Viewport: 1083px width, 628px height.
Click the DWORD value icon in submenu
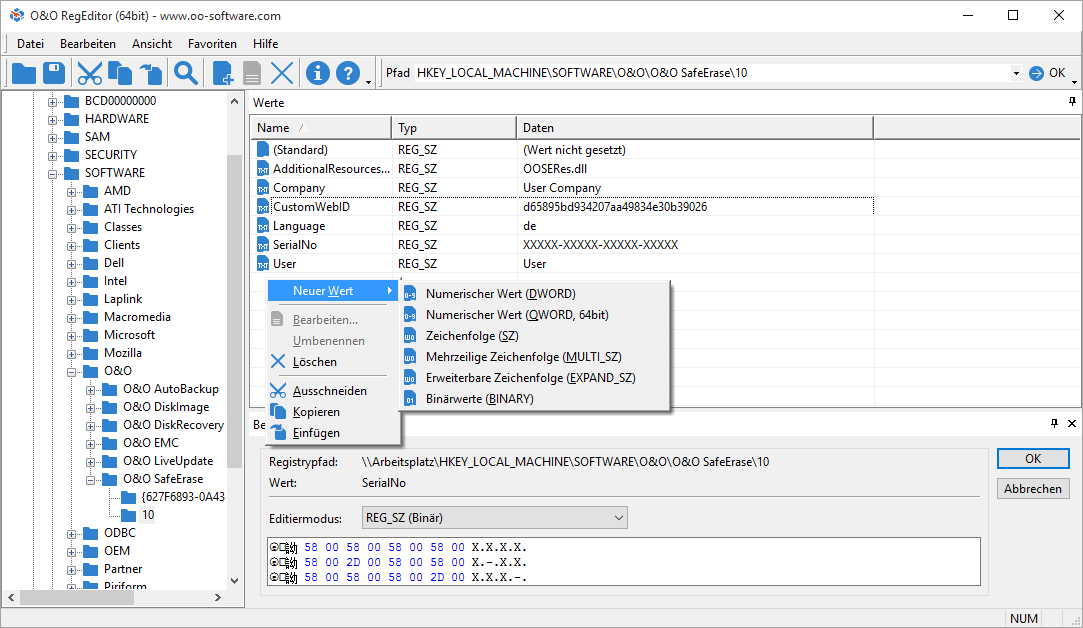coord(410,294)
